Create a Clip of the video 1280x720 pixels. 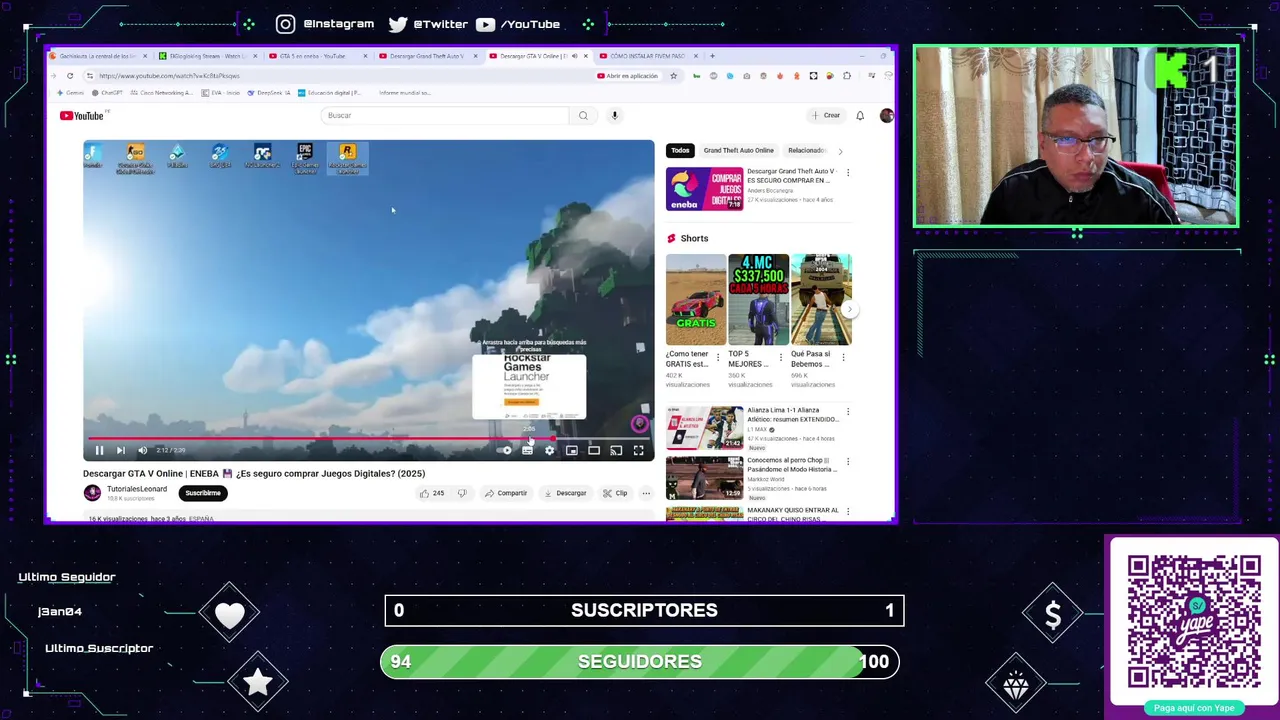615,493
